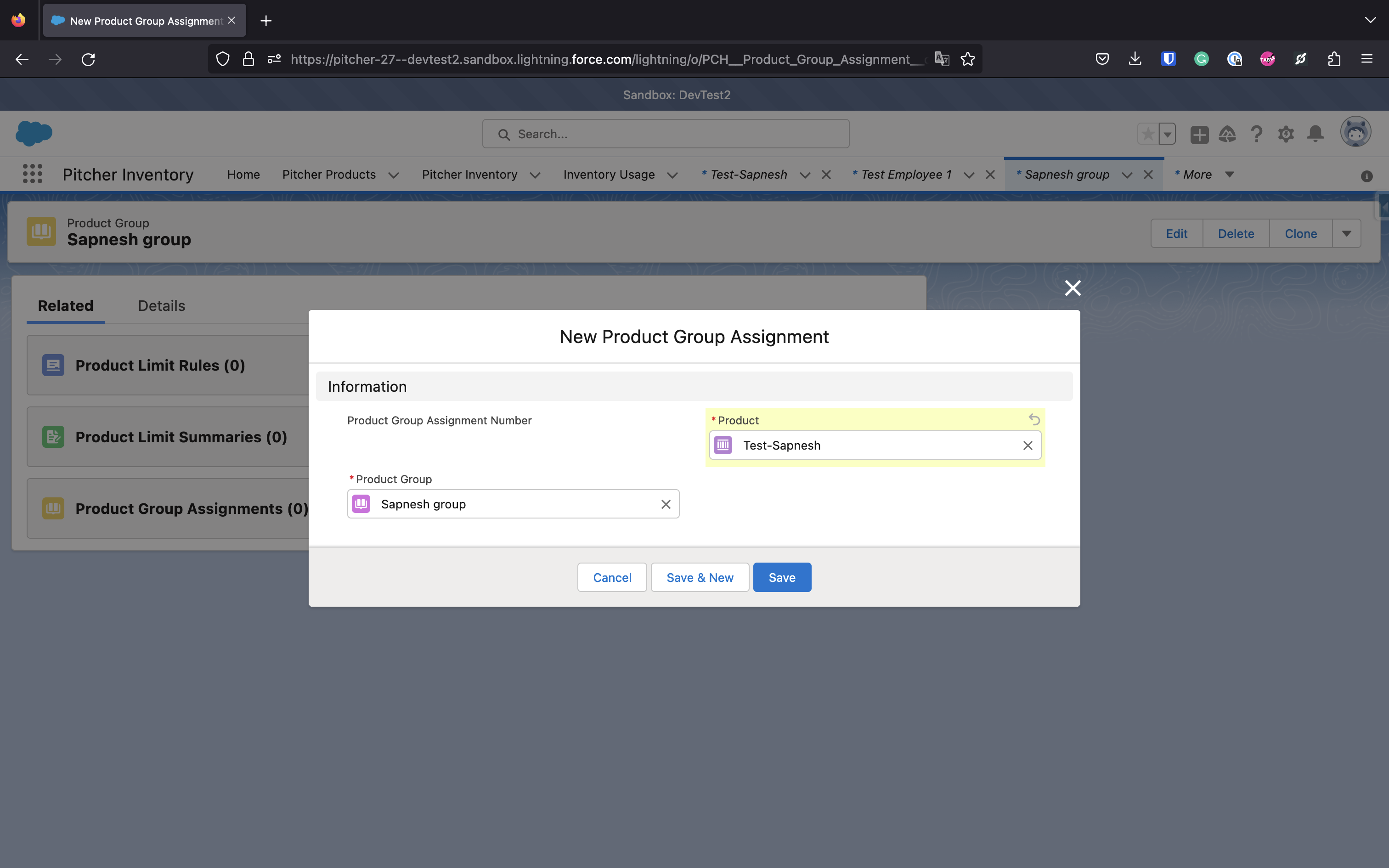This screenshot has width=1389, height=868.
Task: Open the Global Actions plus icon
Action: pos(1199,134)
